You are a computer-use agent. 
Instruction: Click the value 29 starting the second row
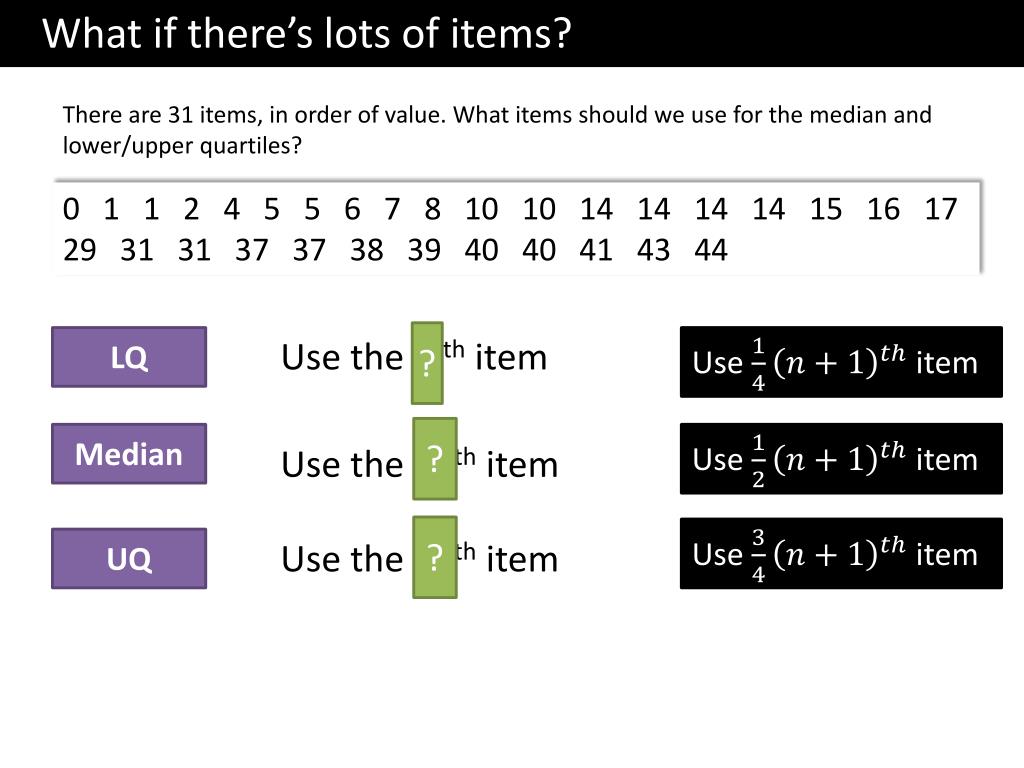tap(79, 250)
